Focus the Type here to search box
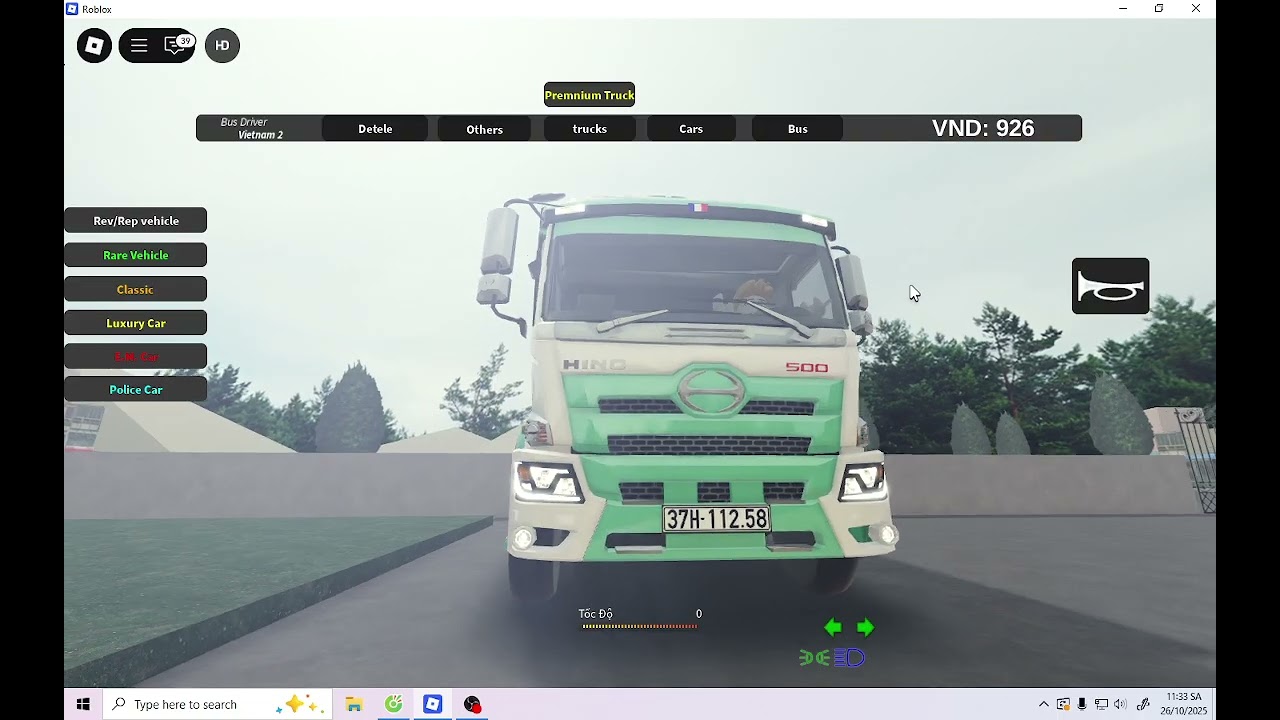The height and width of the screenshot is (720, 1280). [217, 704]
